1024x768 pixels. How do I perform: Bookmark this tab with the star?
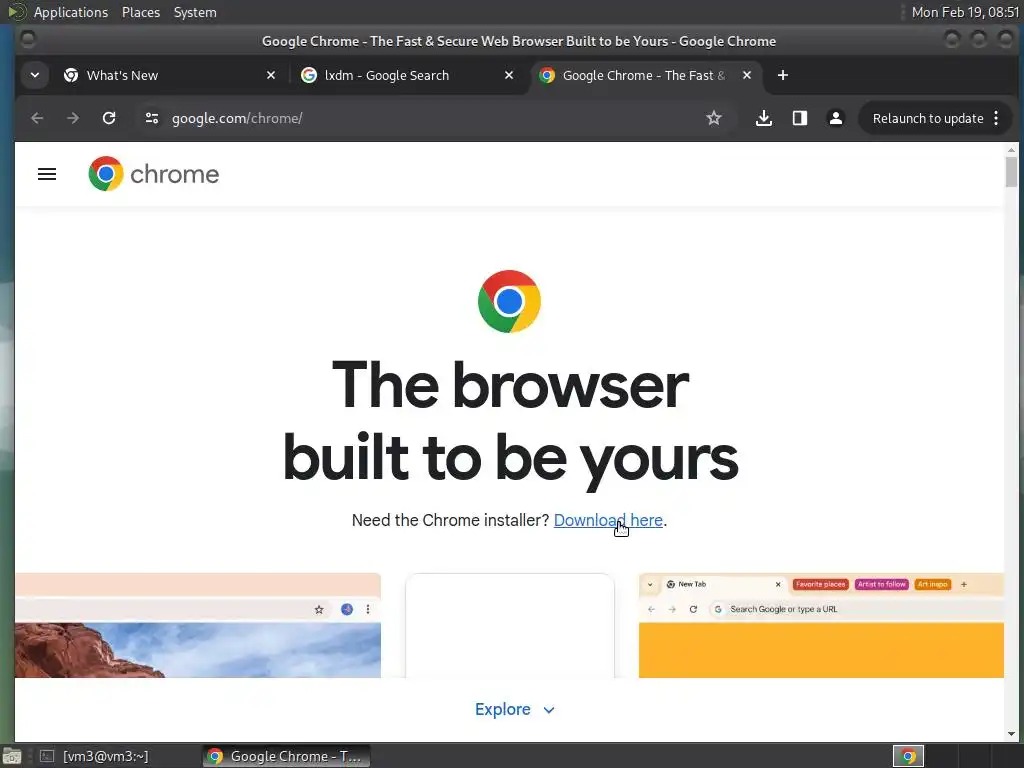(x=714, y=118)
